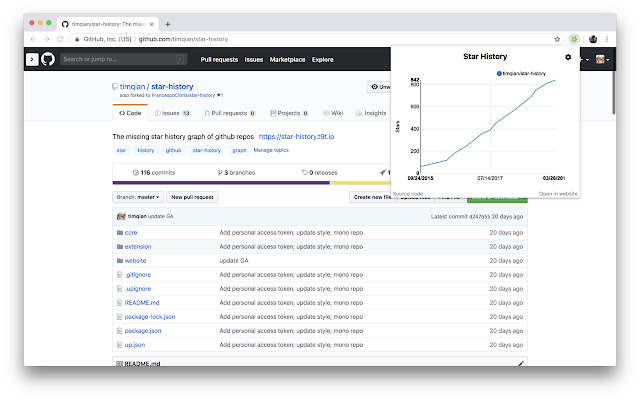
Task: Click the Create new file button
Action: pyautogui.click(x=371, y=197)
